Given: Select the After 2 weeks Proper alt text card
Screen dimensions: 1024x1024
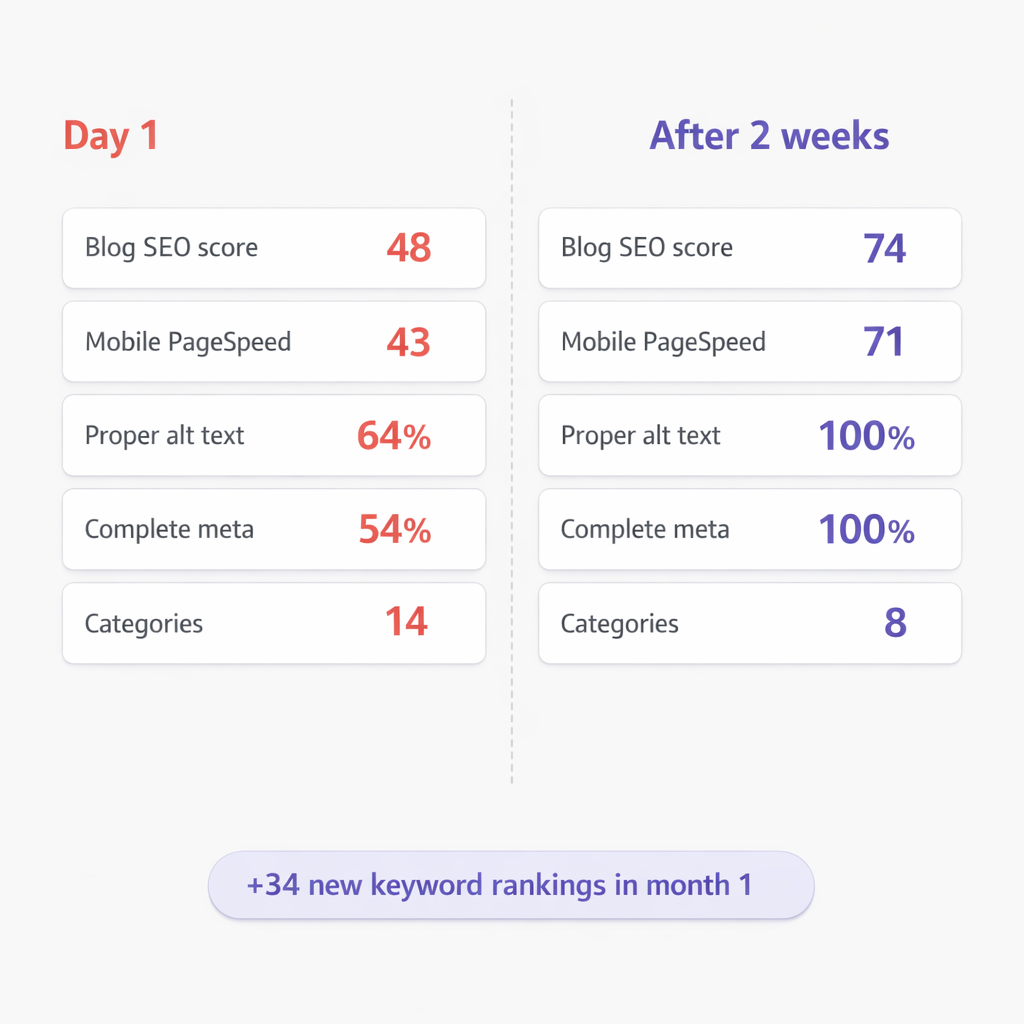Looking at the screenshot, I should (x=749, y=436).
